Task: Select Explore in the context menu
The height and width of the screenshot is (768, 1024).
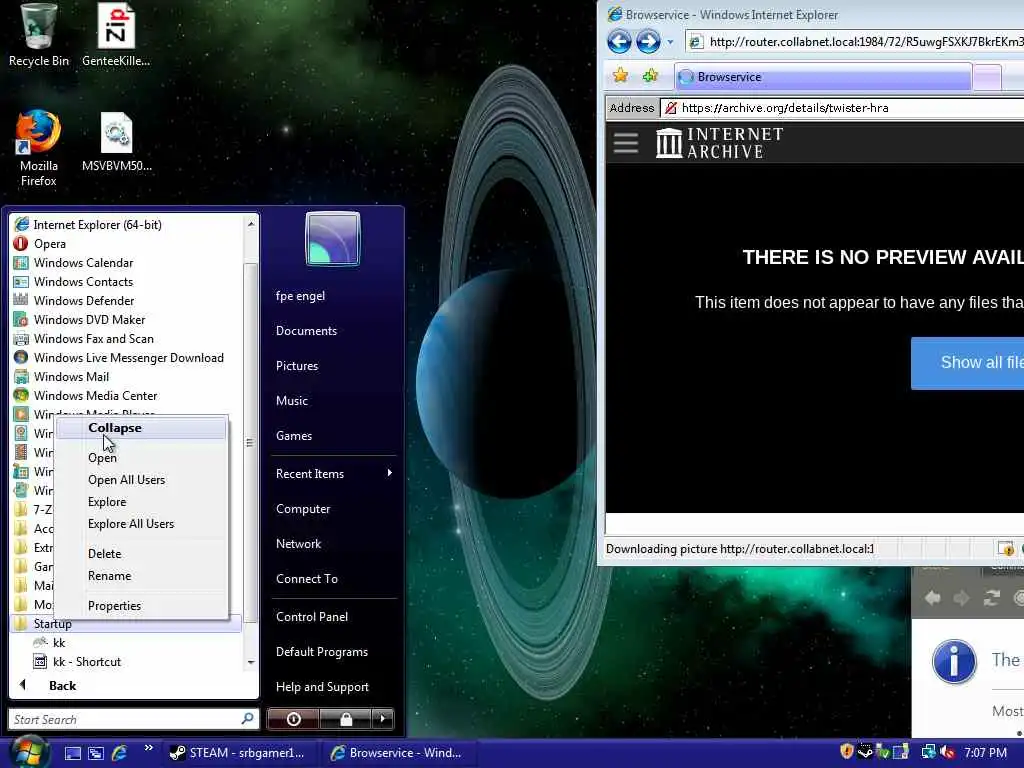Action: [x=141, y=502]
